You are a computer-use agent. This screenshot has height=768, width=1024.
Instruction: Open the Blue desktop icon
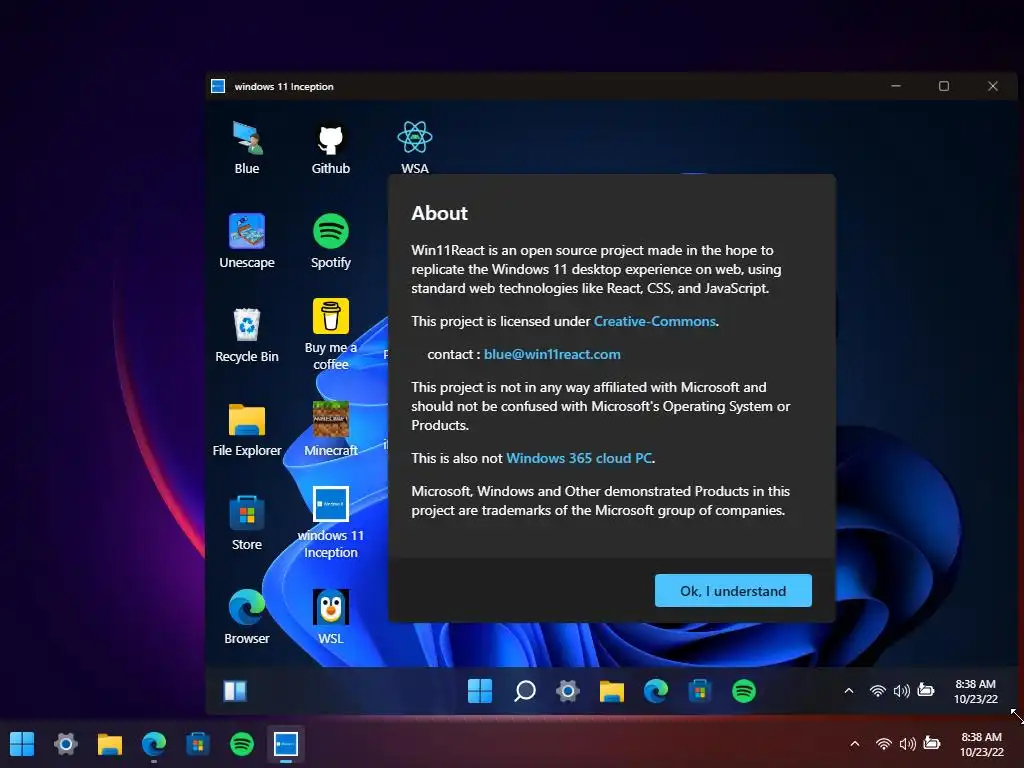click(x=247, y=148)
